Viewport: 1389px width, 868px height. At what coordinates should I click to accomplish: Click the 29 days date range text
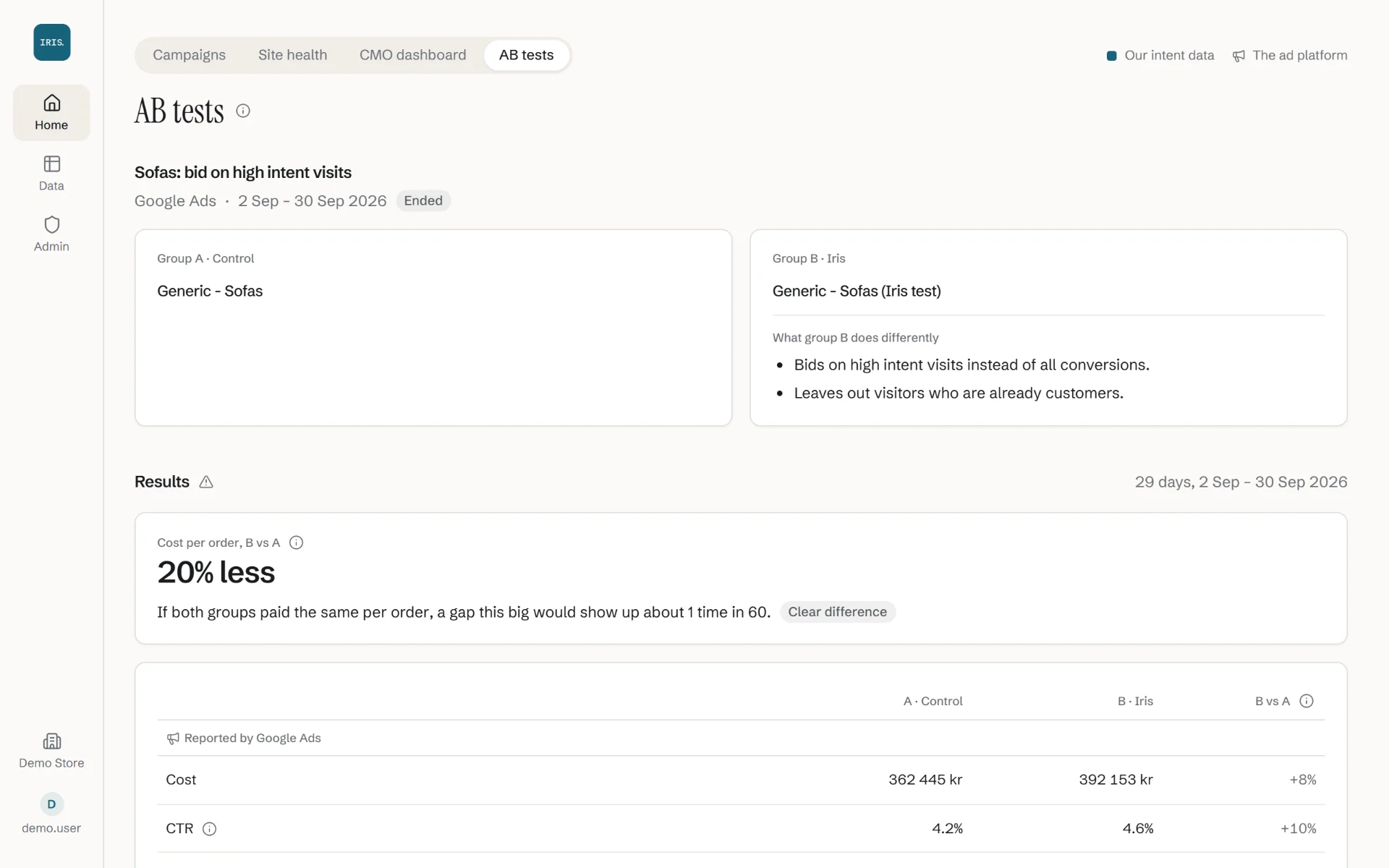click(1241, 482)
